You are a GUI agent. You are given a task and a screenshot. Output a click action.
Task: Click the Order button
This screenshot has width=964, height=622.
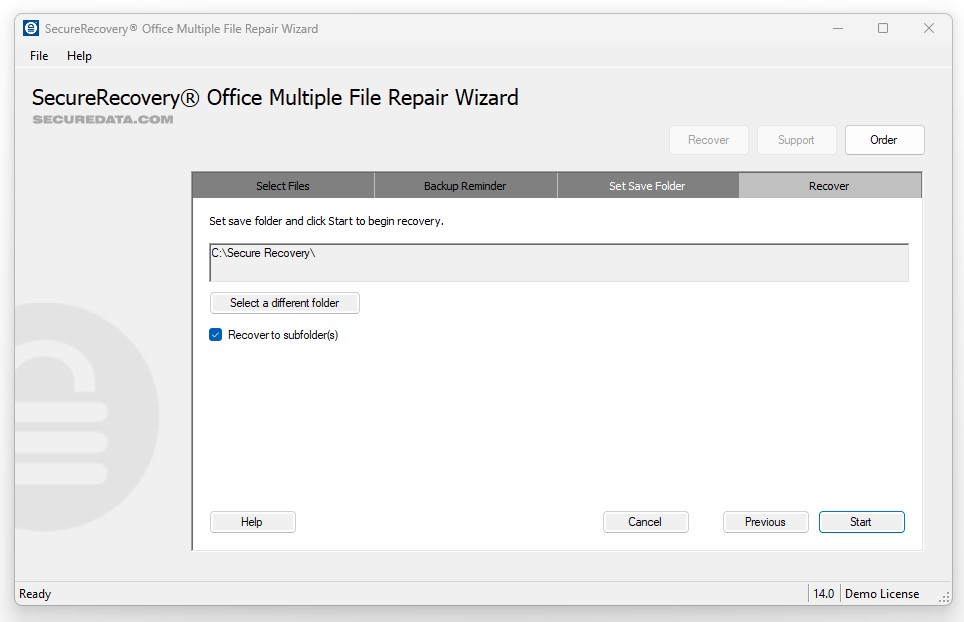click(x=884, y=140)
